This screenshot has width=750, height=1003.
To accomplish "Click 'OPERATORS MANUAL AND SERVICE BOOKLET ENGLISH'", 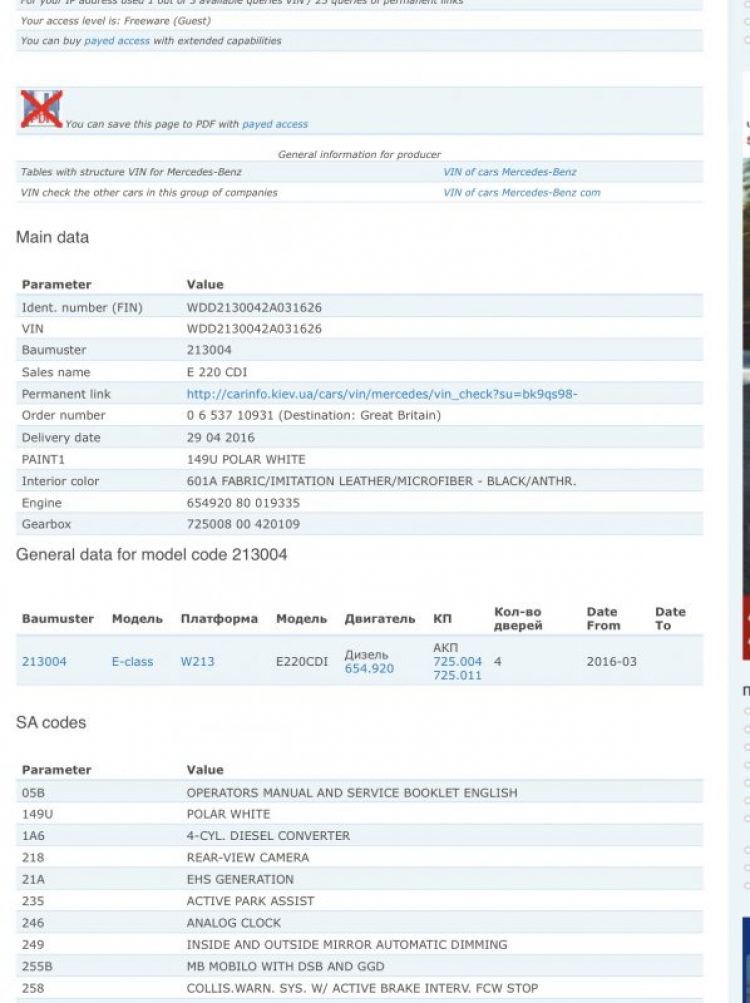I will 352,793.
